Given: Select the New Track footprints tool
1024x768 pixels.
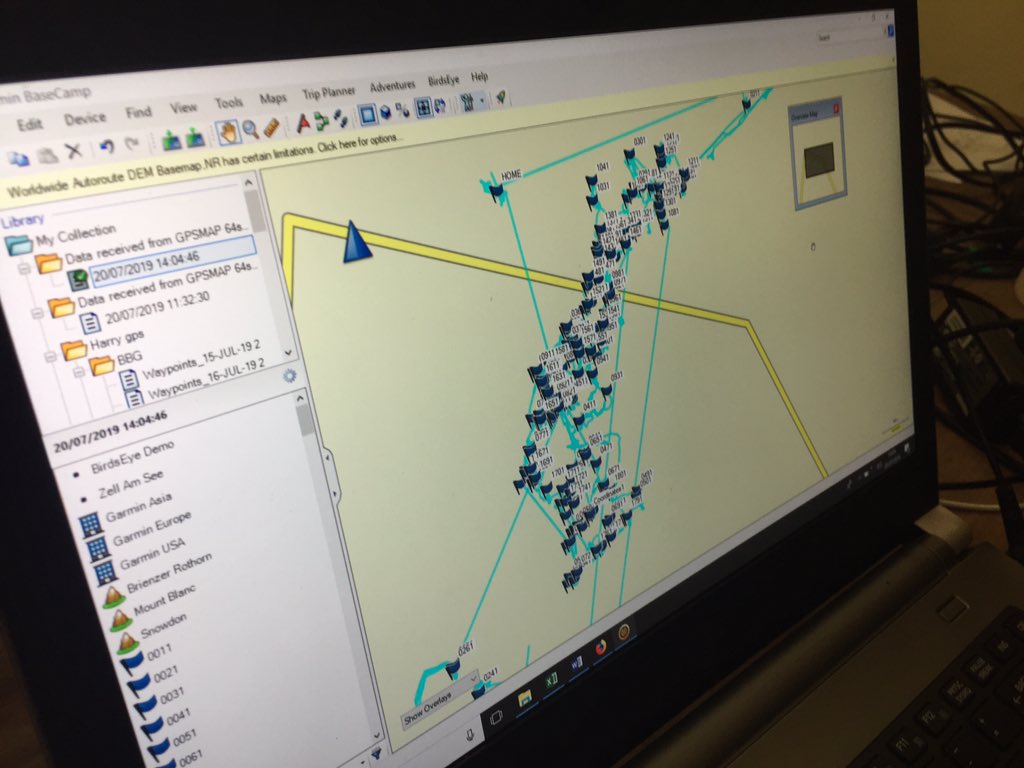Looking at the screenshot, I should [x=340, y=118].
